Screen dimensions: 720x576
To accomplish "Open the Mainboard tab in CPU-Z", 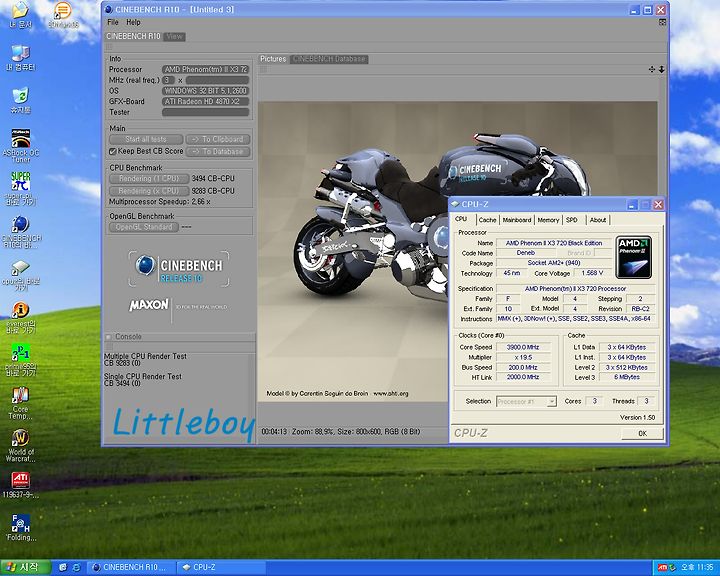I will [x=517, y=220].
